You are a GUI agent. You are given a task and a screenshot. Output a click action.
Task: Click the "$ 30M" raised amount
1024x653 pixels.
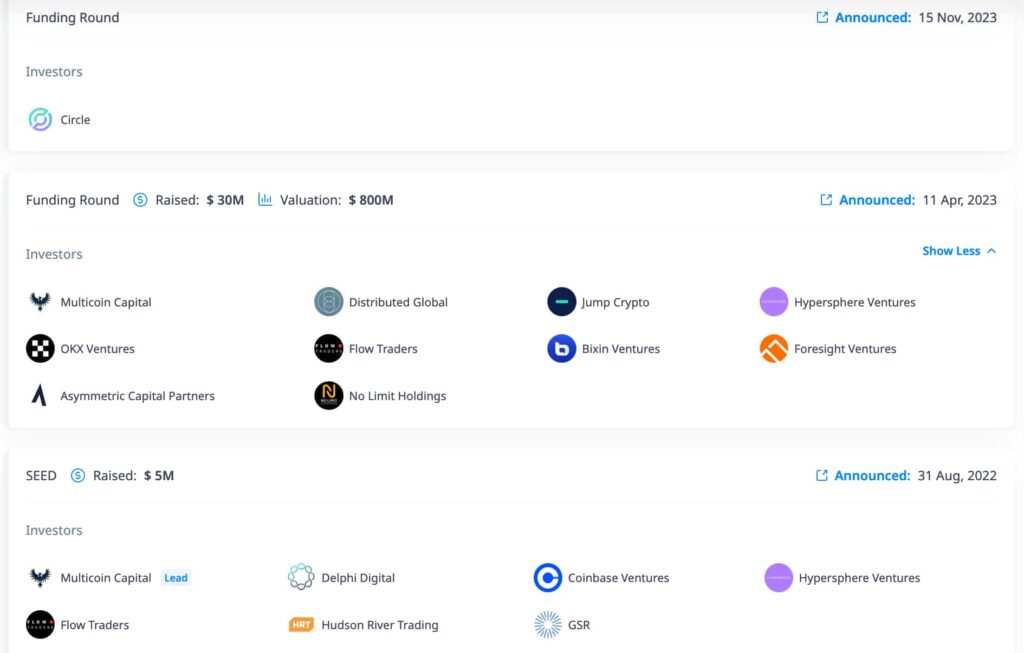pos(225,200)
